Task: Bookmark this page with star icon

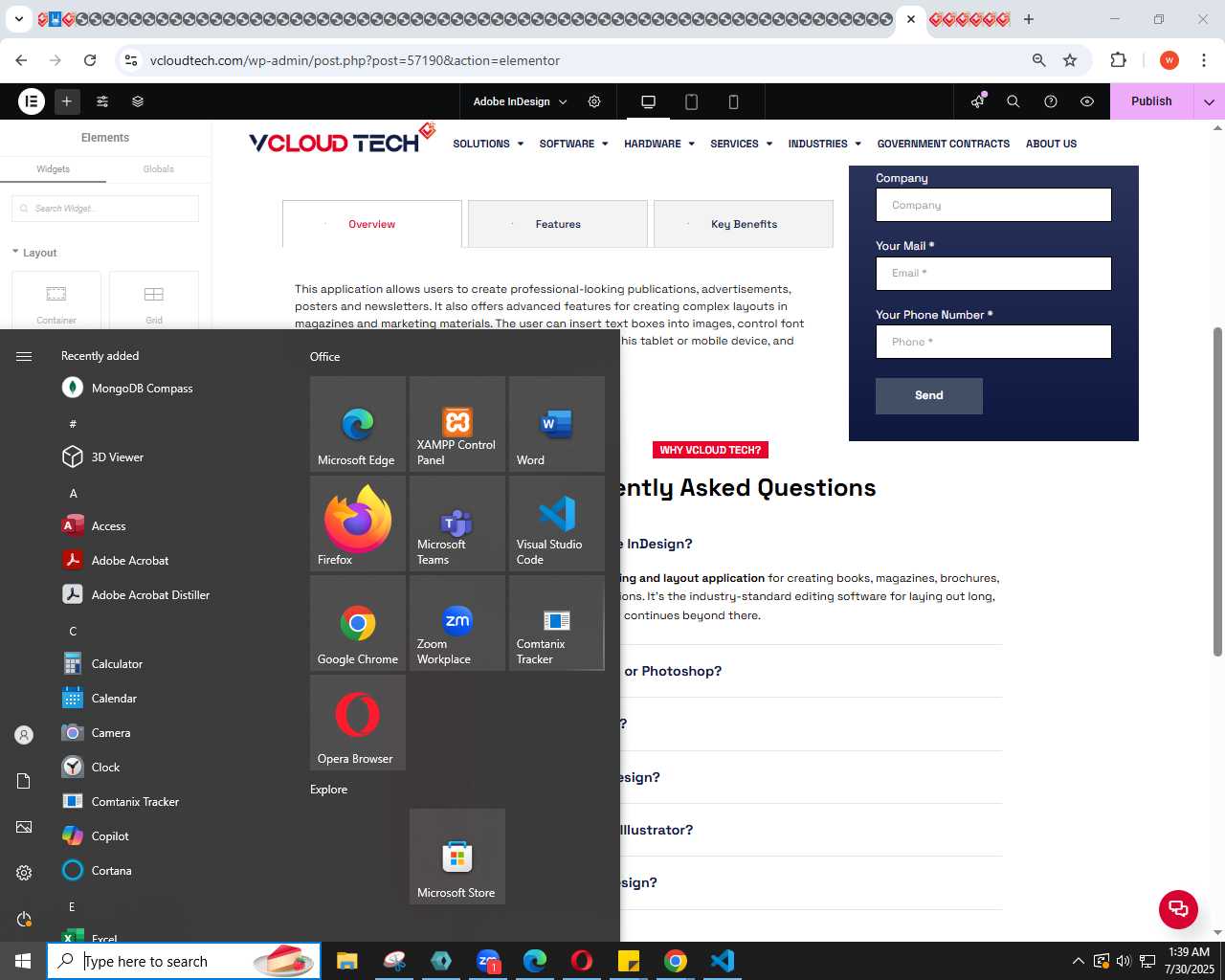Action: tap(1070, 60)
